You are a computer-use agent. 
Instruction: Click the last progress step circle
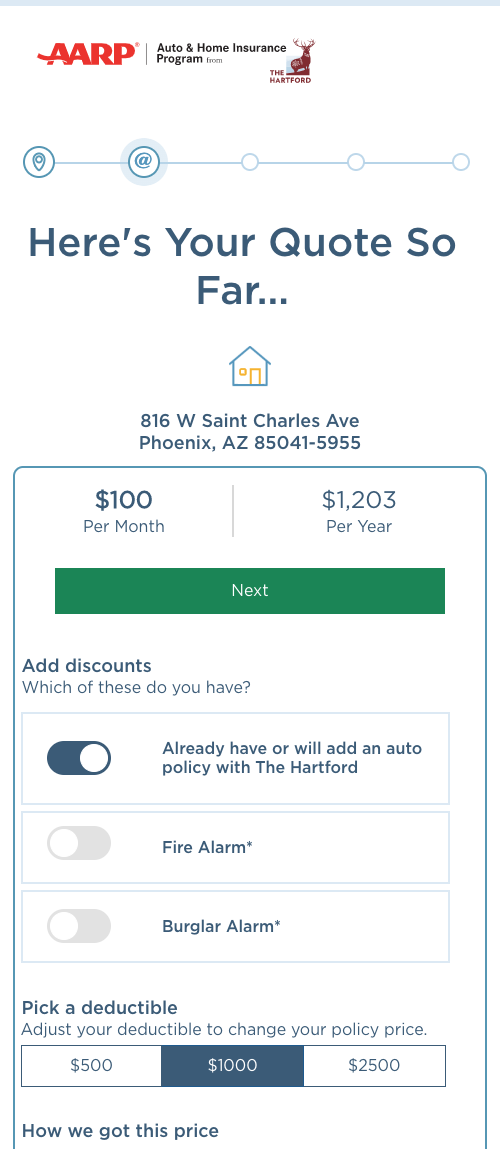(x=460, y=162)
